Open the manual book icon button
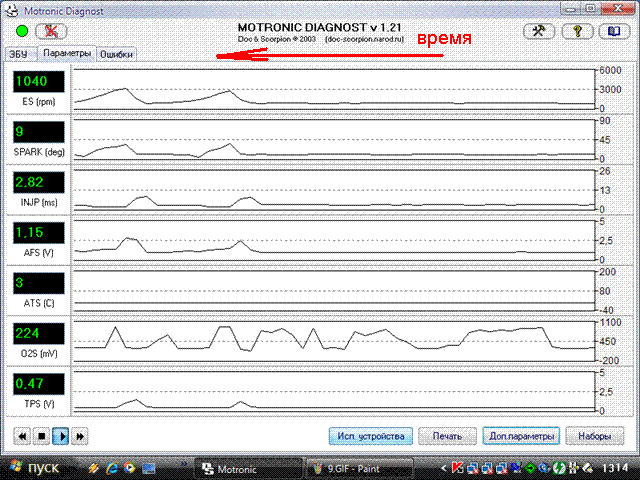The image size is (640, 480). (615, 31)
